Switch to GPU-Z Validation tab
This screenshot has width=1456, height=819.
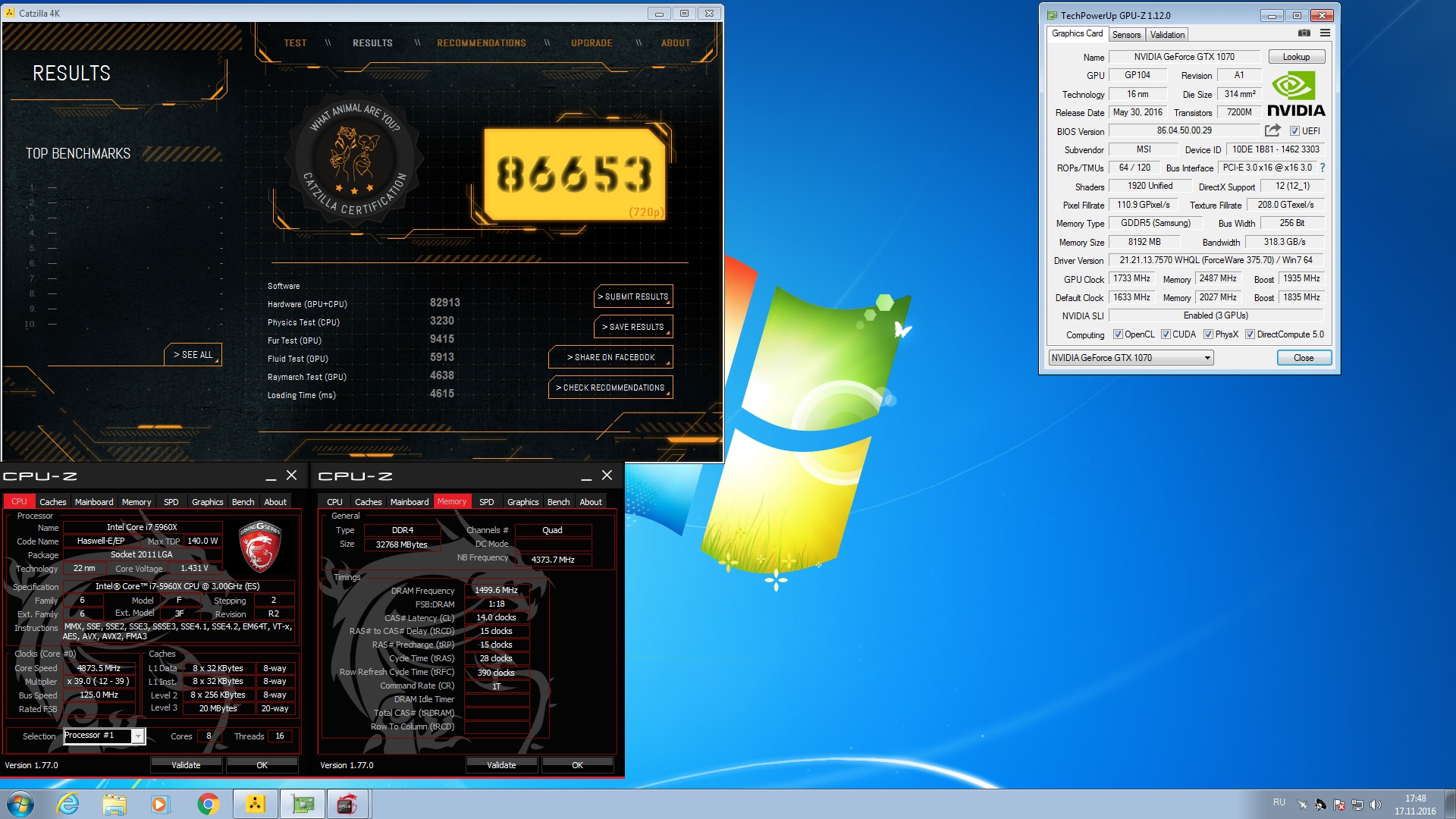[1167, 35]
